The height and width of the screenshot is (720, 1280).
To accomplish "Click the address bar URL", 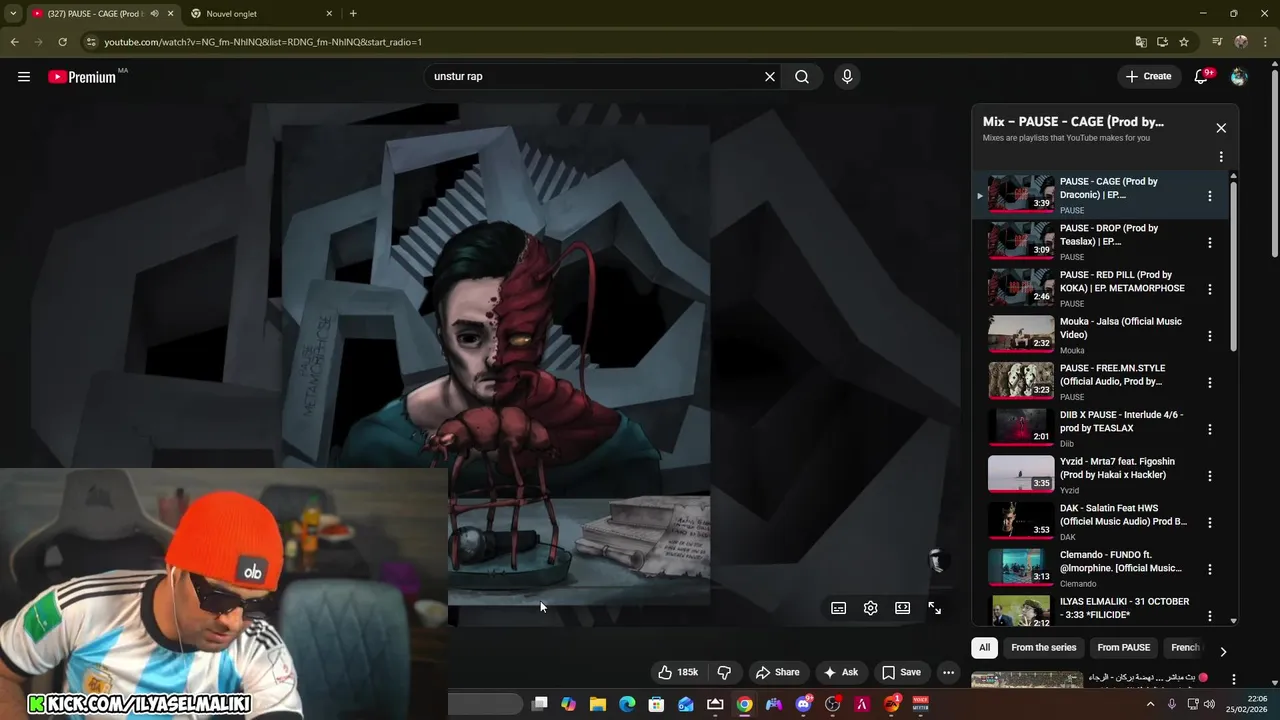I will pyautogui.click(x=263, y=42).
